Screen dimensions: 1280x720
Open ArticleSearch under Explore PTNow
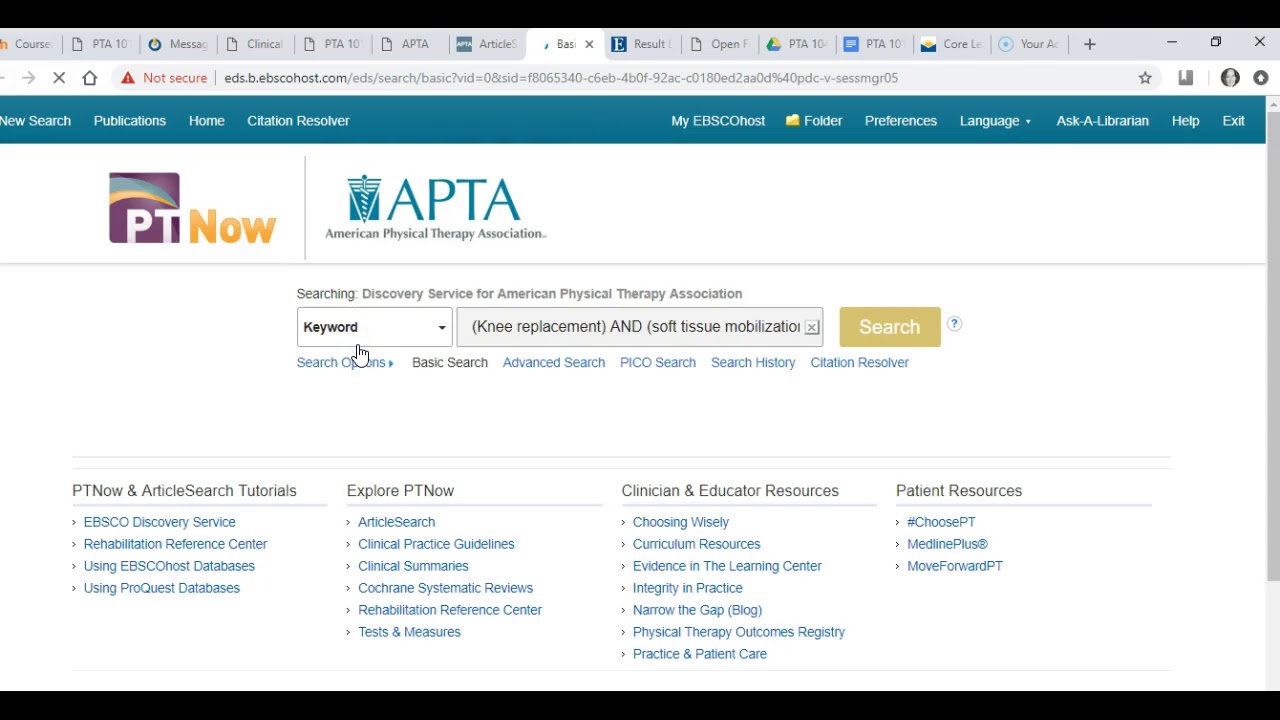pos(397,522)
